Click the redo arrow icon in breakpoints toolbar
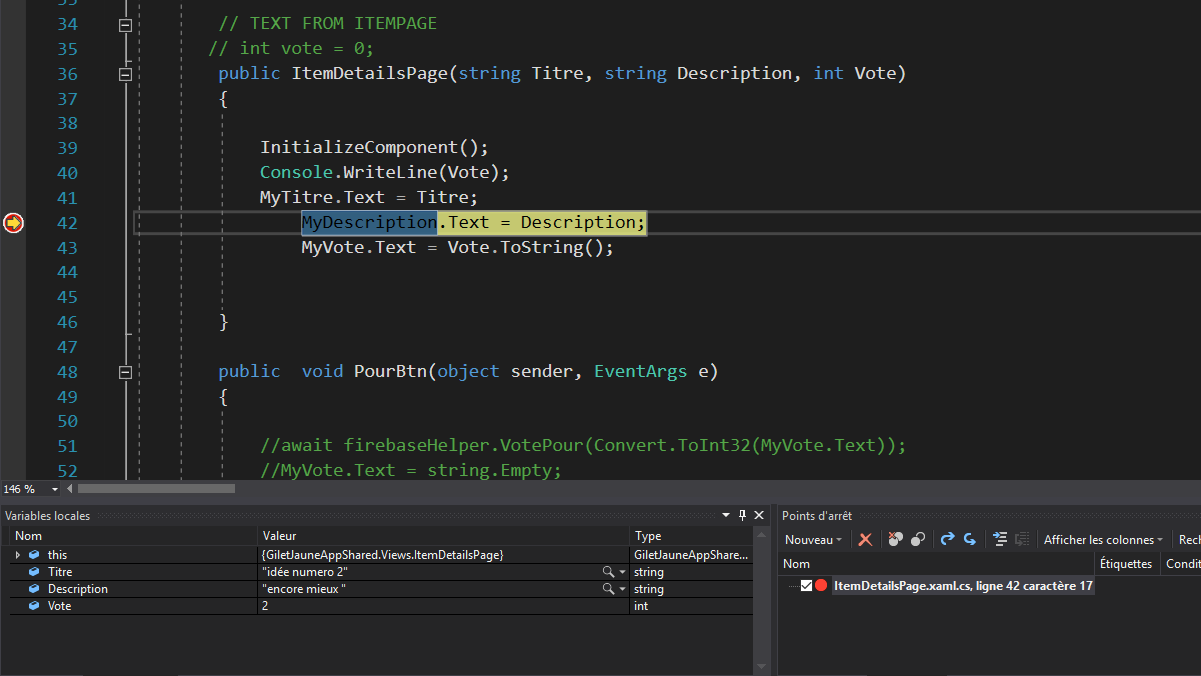The height and width of the screenshot is (676, 1201). pos(969,539)
